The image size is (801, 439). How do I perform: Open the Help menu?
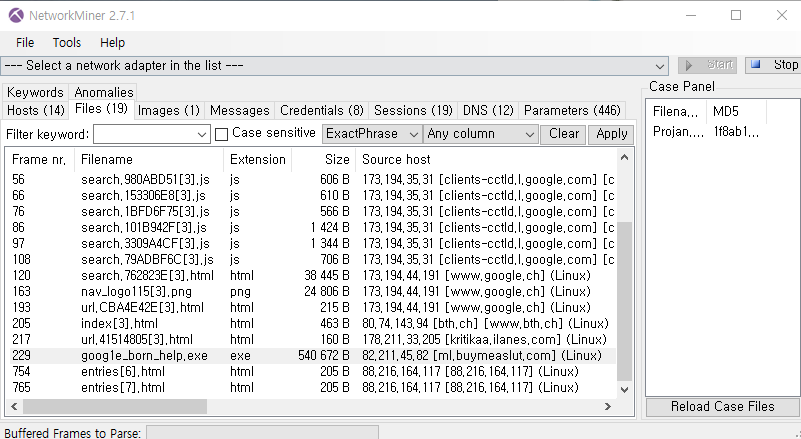112,42
